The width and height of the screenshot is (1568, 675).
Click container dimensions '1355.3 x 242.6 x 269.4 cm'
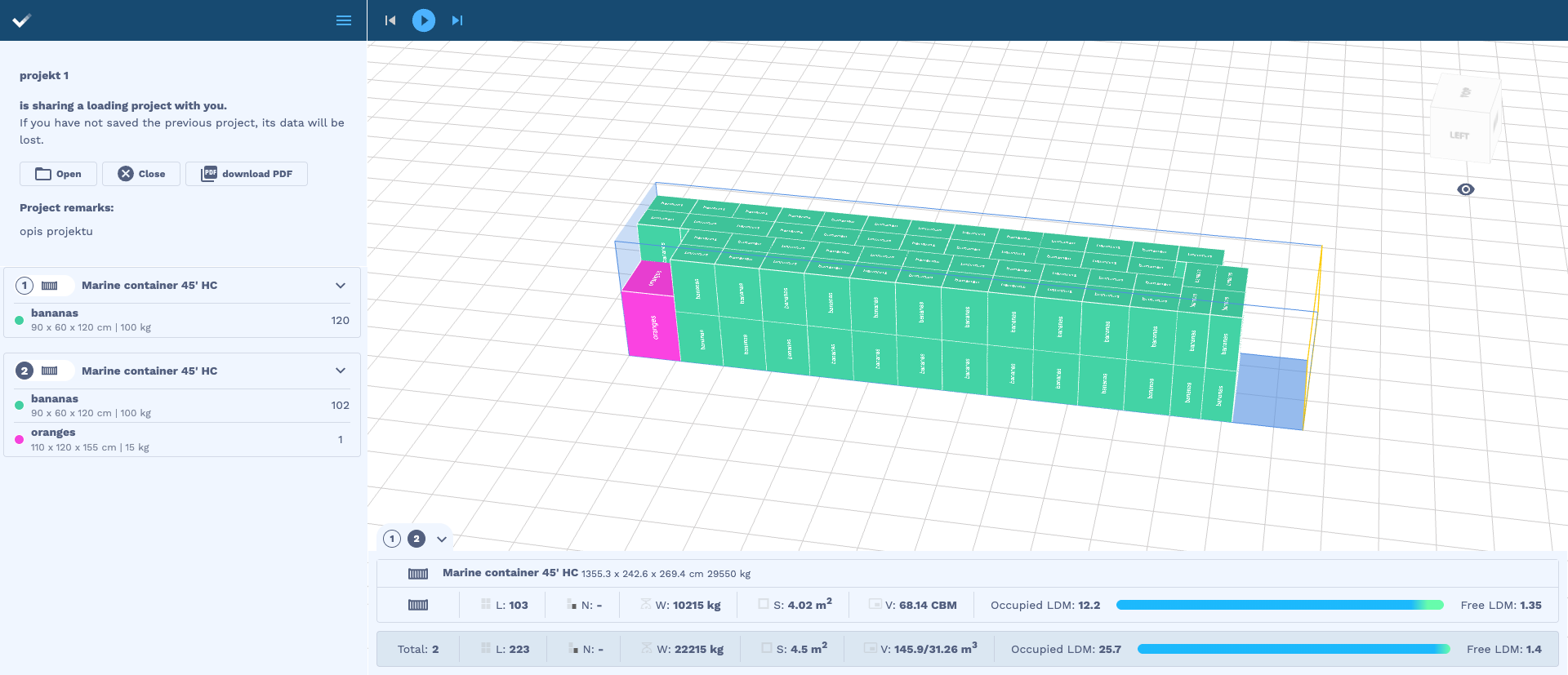(x=642, y=574)
